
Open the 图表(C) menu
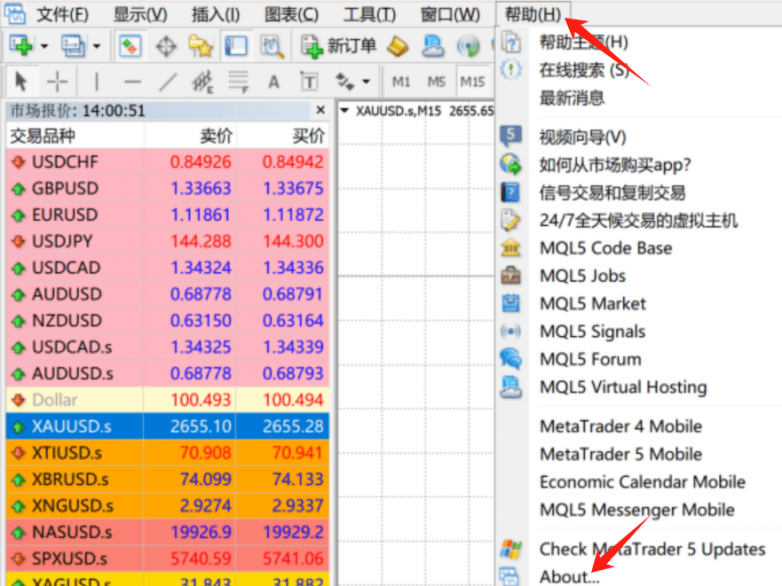(x=291, y=14)
